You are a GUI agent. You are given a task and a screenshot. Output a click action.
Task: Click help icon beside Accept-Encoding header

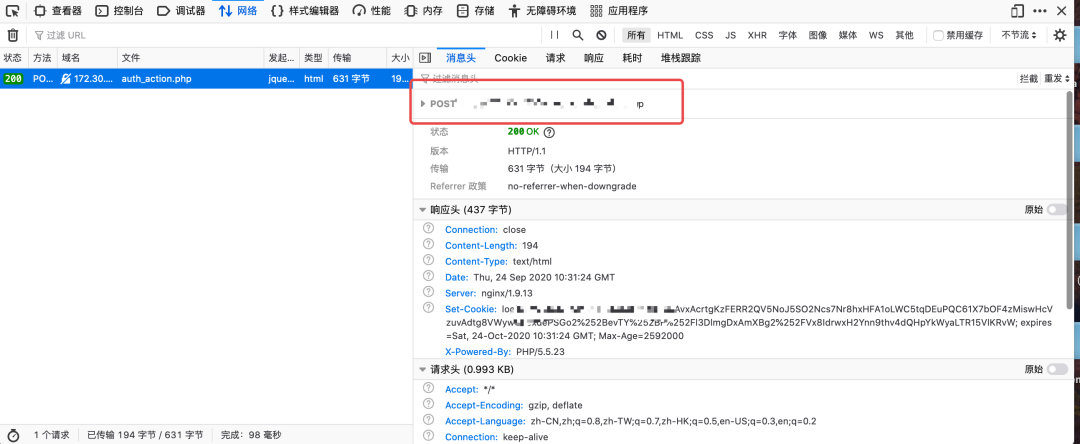tap(428, 404)
